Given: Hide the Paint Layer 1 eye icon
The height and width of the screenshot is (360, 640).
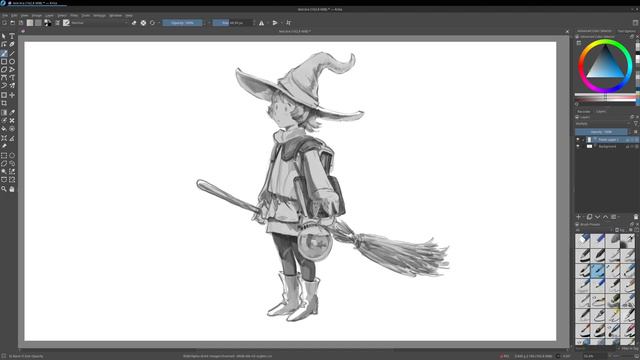Looking at the screenshot, I should click(x=578, y=140).
